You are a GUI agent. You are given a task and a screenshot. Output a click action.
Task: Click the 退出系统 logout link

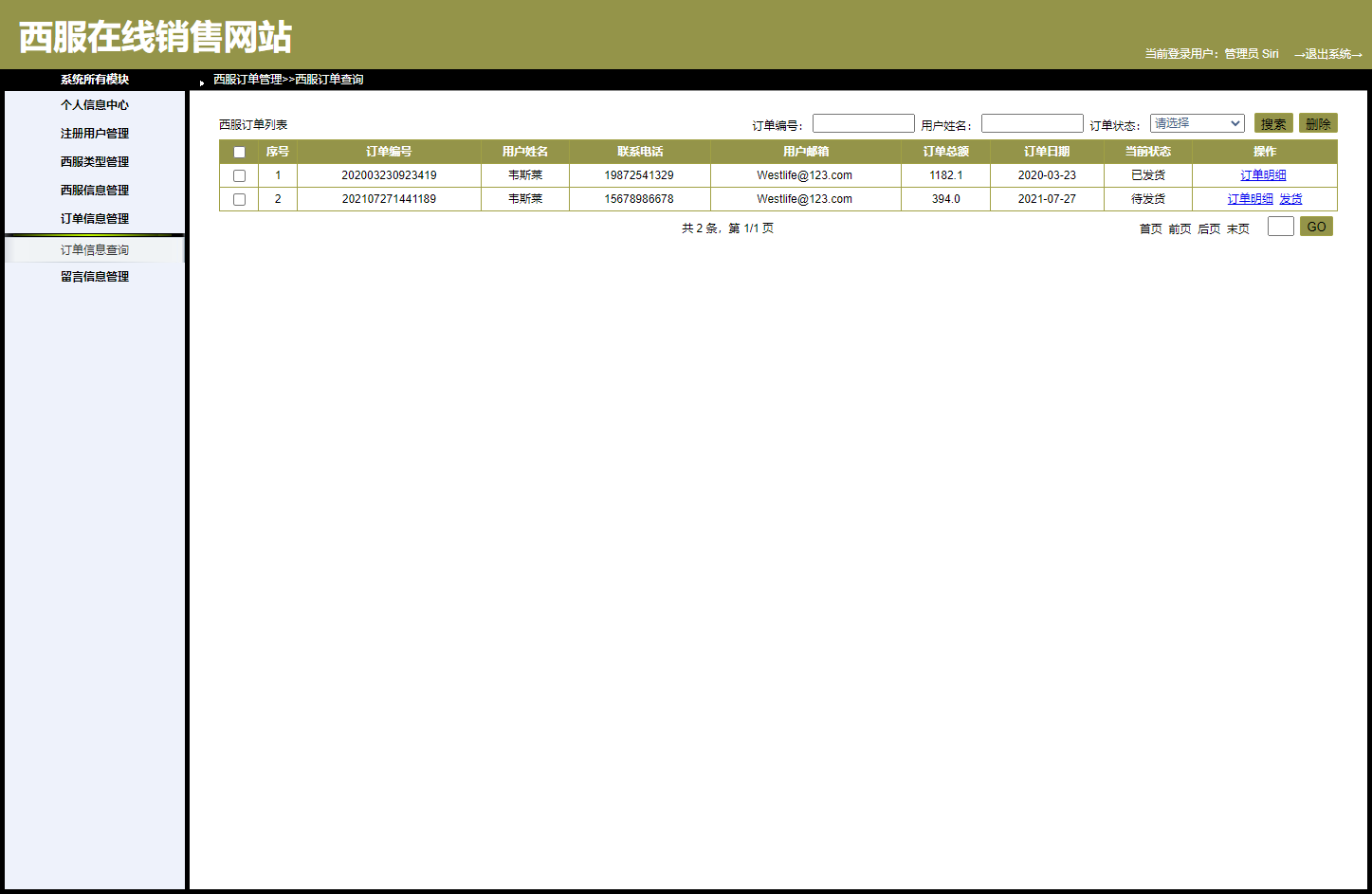tap(1327, 54)
